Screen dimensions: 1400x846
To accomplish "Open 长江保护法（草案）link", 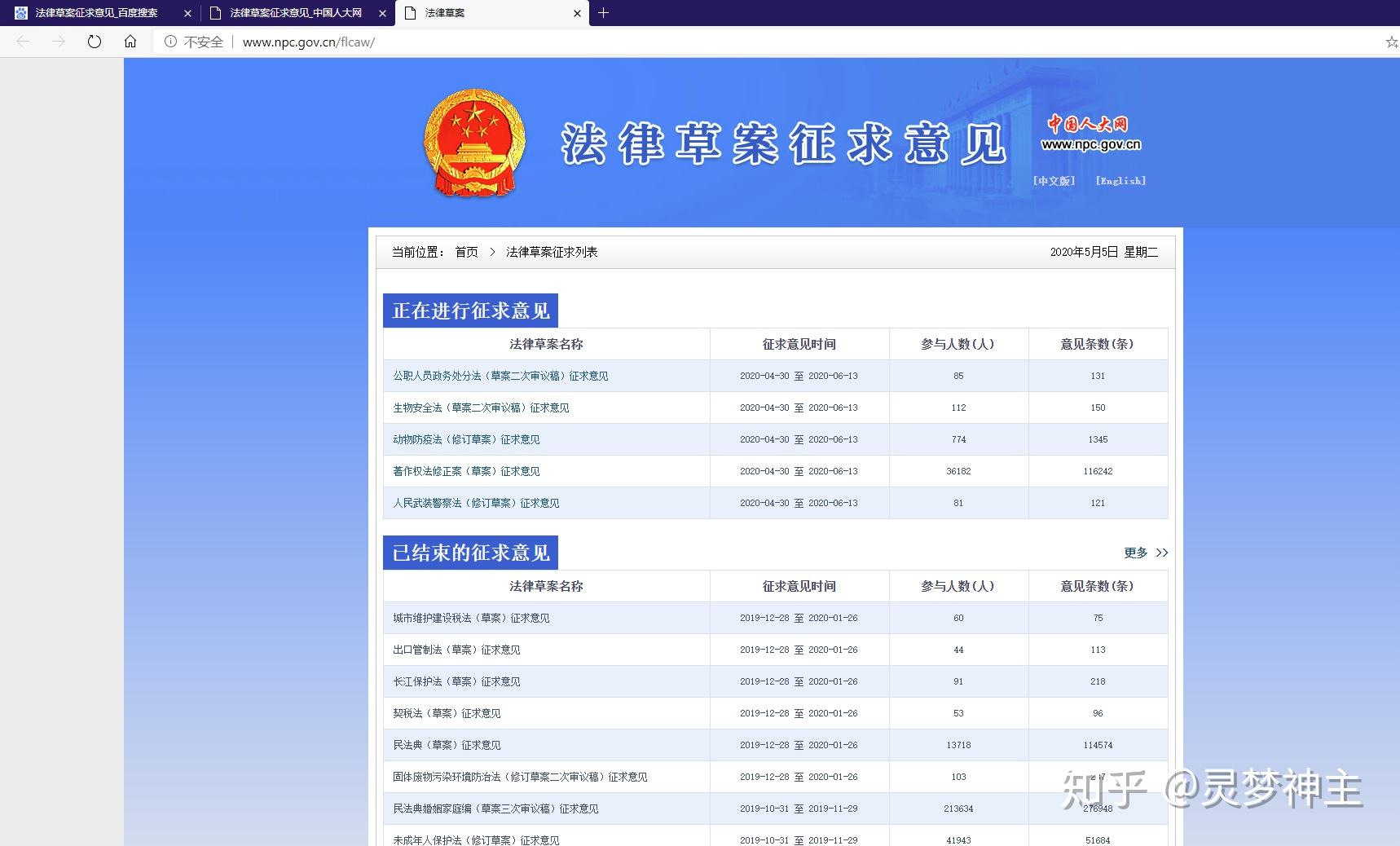I will (456, 681).
